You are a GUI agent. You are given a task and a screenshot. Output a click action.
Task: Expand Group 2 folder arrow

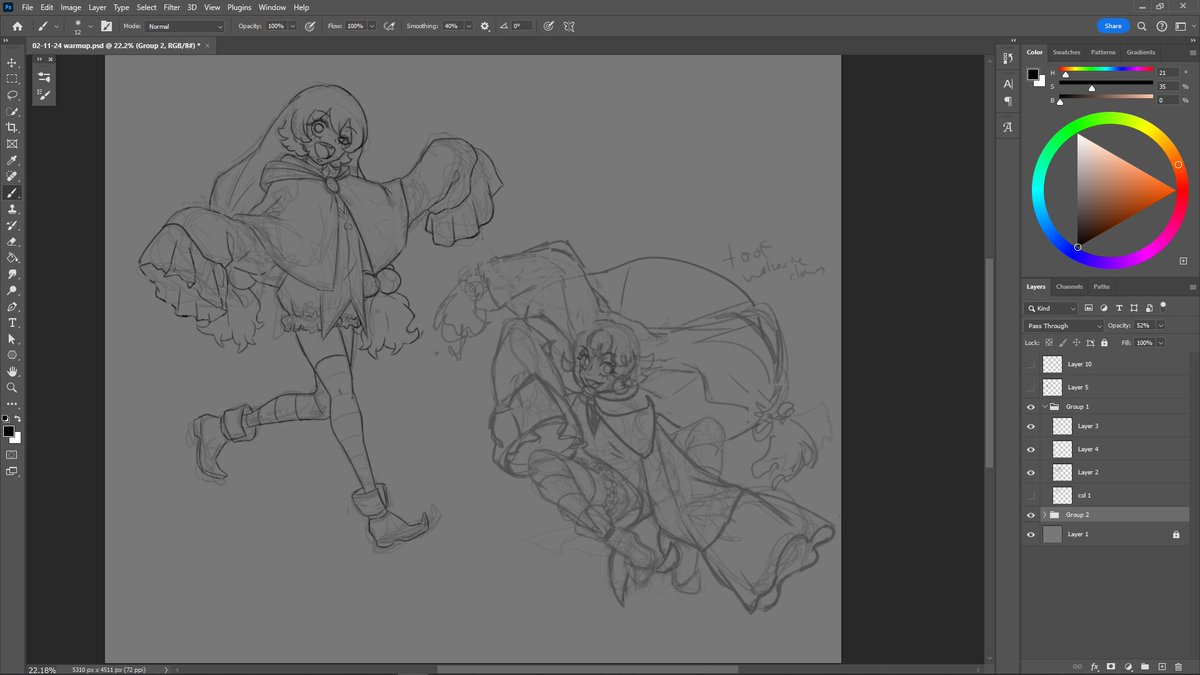[1045, 515]
